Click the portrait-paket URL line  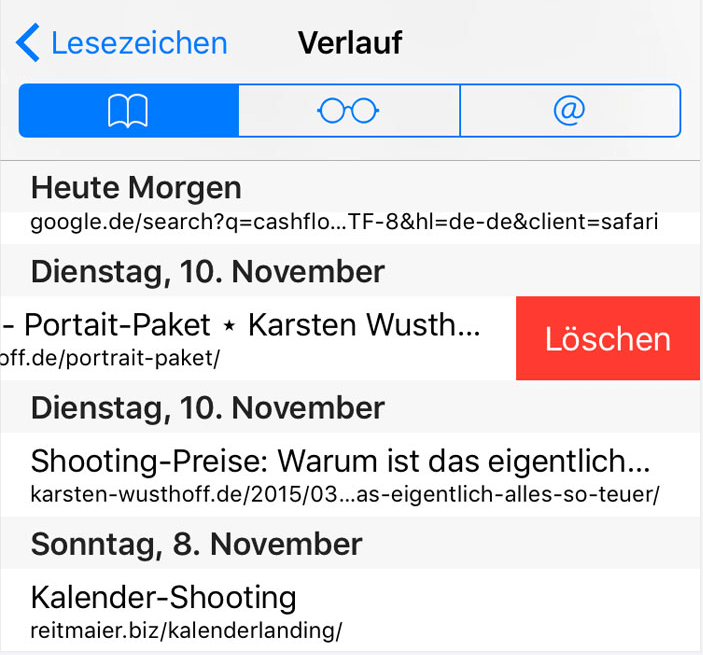click(110, 357)
